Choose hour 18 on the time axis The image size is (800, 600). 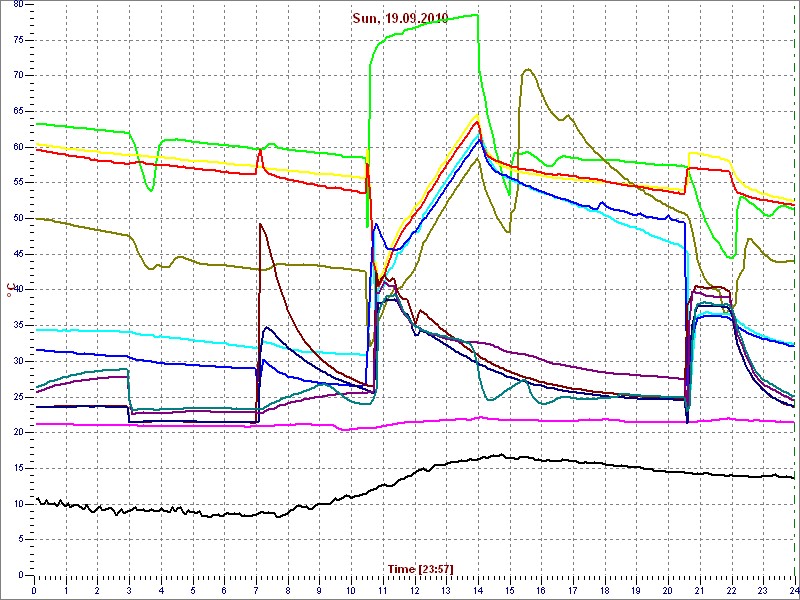tap(604, 590)
